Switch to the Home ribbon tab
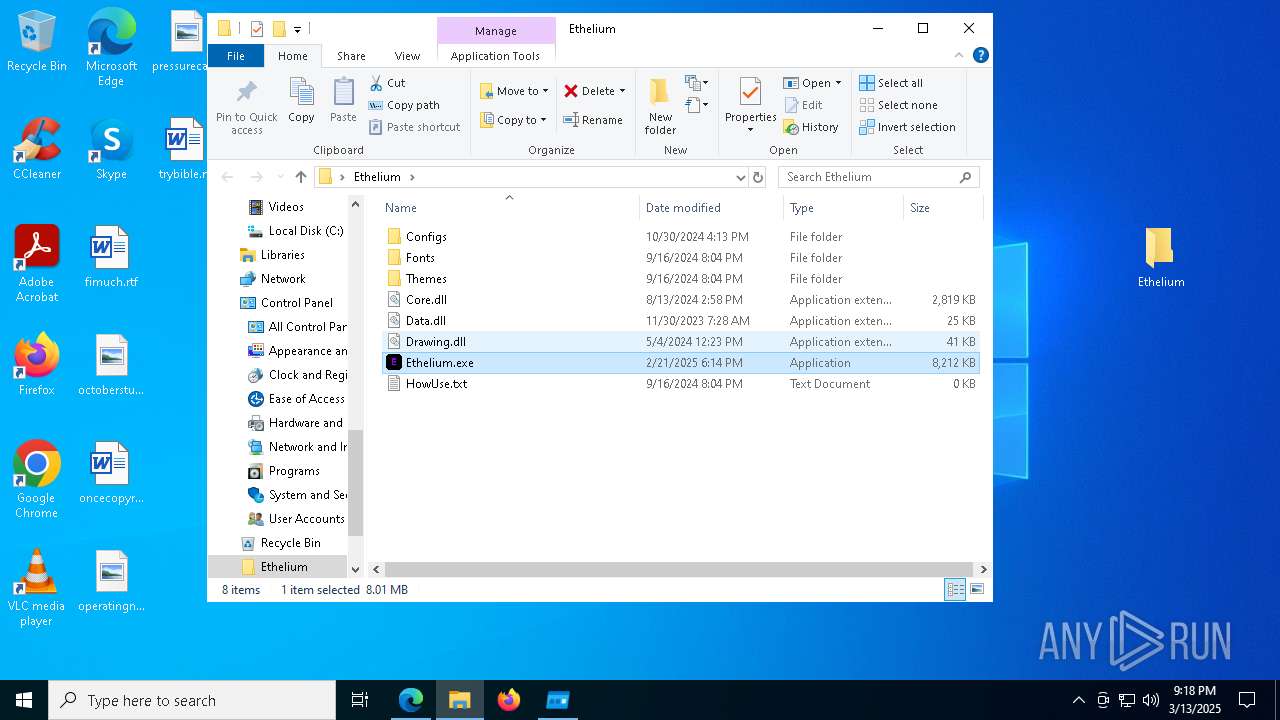This screenshot has height=720, width=1280. click(x=293, y=56)
